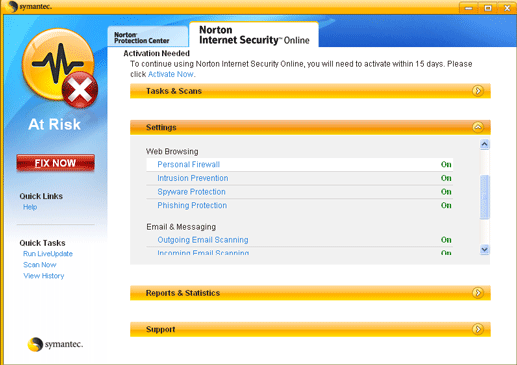Click the Symantec logo at bottom of sidebar
Image resolution: width=517 pixels, height=365 pixels.
click(55, 344)
